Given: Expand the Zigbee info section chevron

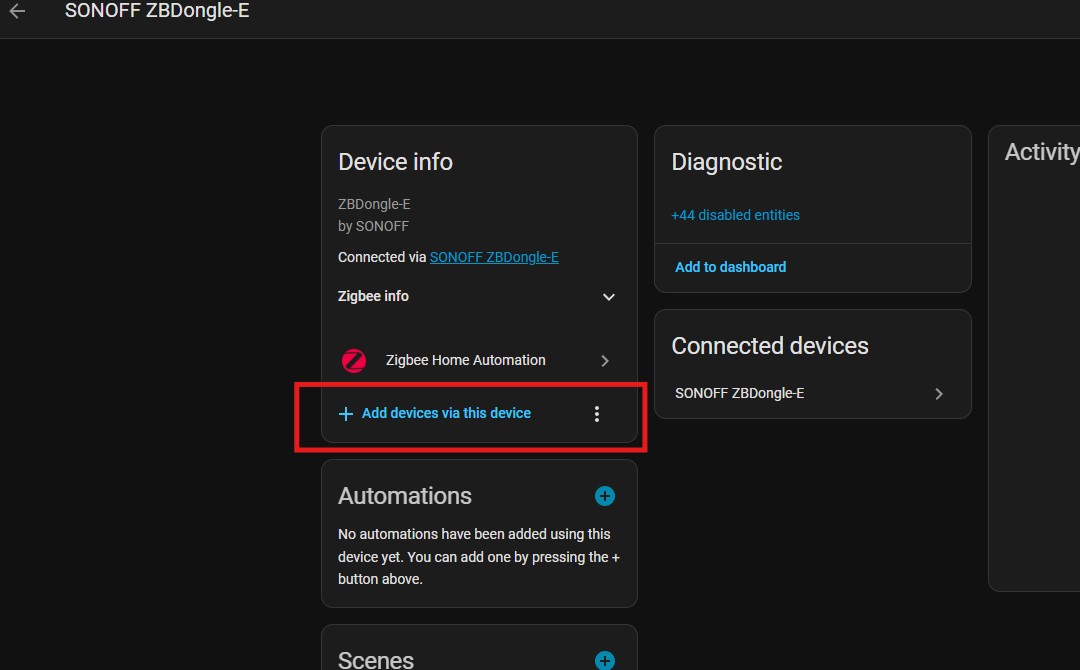Looking at the screenshot, I should [608, 297].
